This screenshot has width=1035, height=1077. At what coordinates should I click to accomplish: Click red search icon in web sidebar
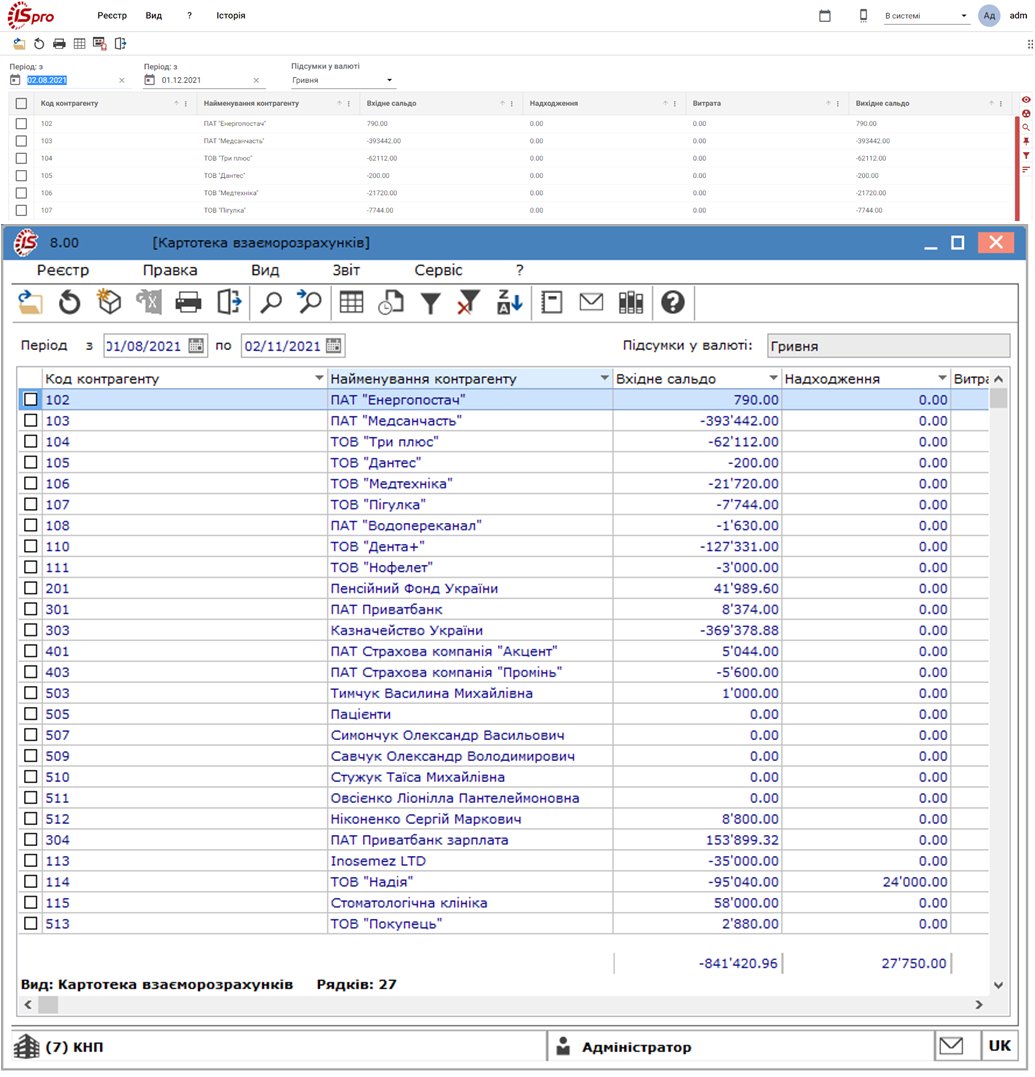(1026, 128)
